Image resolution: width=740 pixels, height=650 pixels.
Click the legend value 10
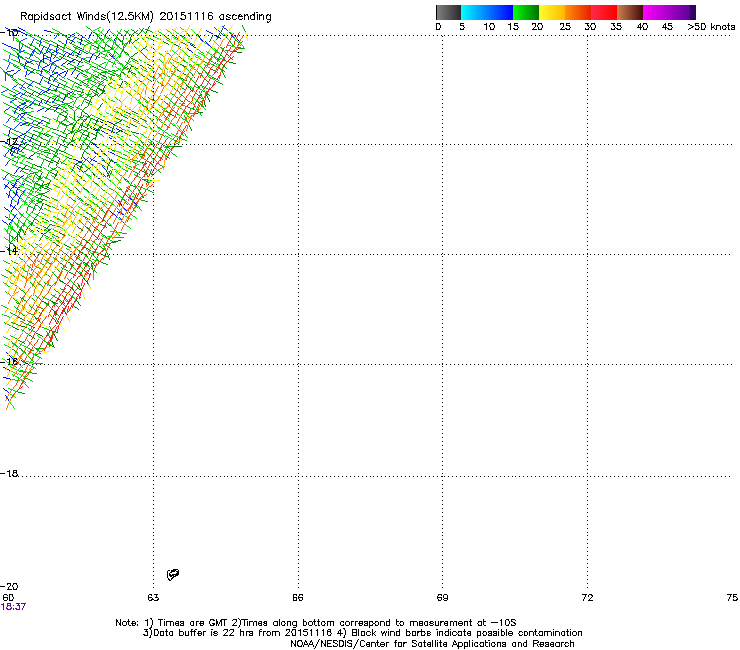point(489,27)
